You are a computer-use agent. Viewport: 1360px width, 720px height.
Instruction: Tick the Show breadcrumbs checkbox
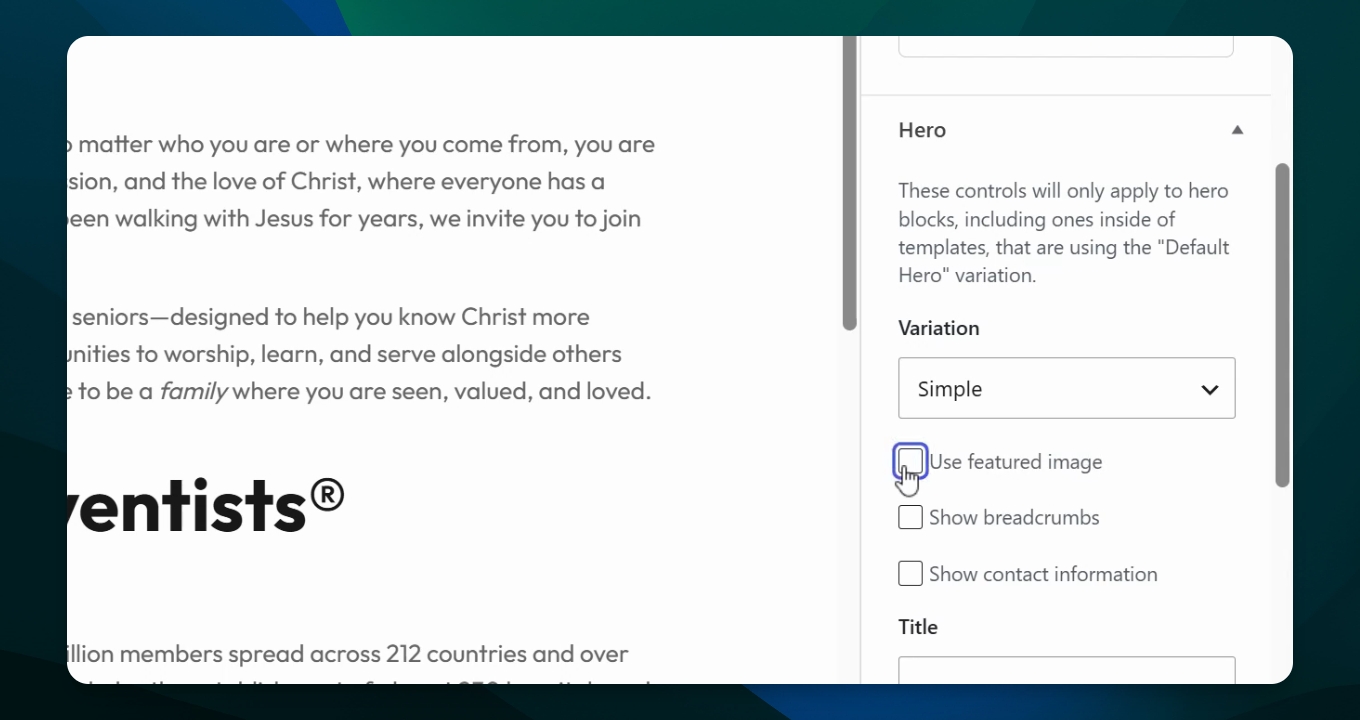coord(910,517)
